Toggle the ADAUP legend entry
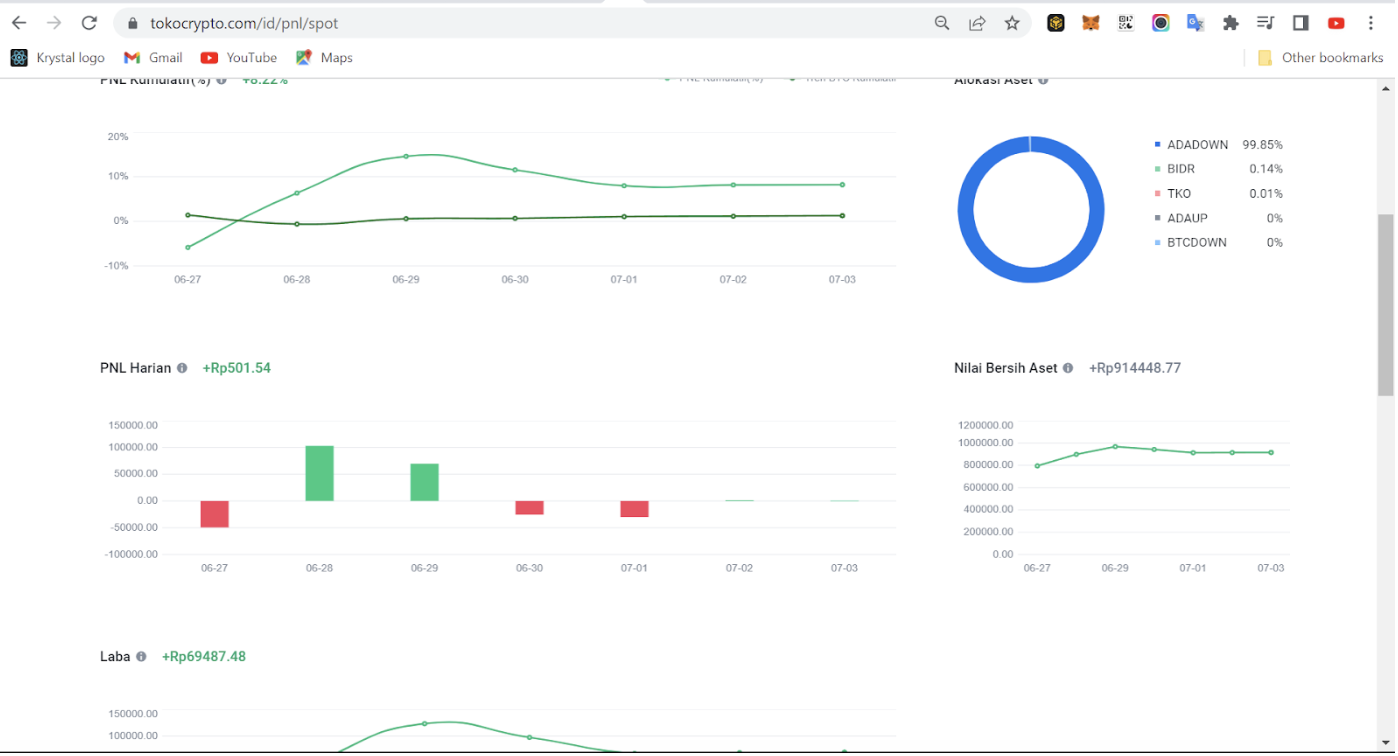This screenshot has width=1398, height=756. tap(1181, 218)
